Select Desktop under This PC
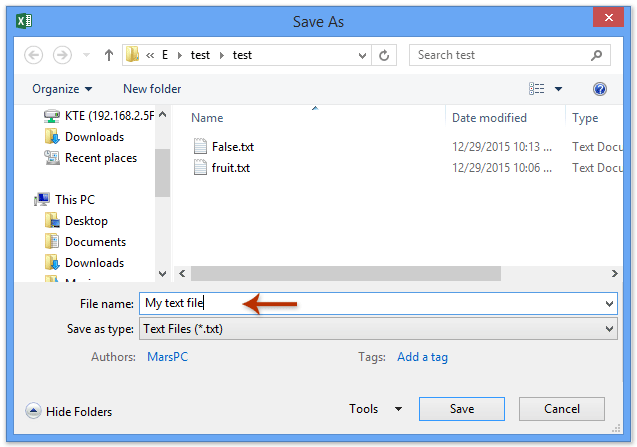The height and width of the screenshot is (447, 637). (x=86, y=221)
